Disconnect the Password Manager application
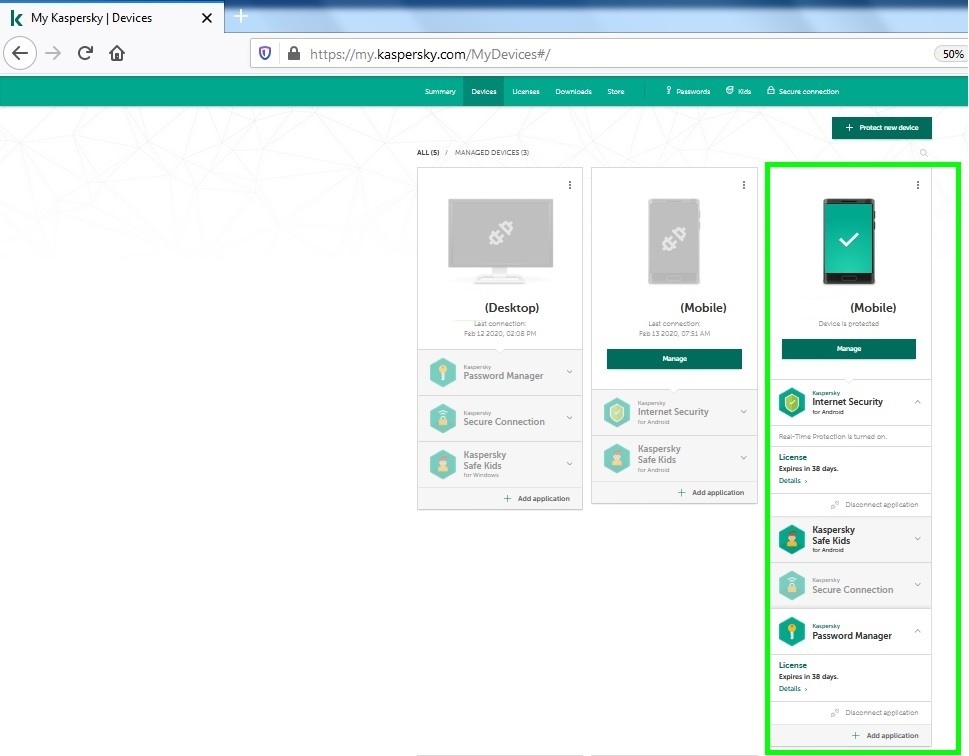This screenshot has width=969, height=756. pyautogui.click(x=874, y=713)
